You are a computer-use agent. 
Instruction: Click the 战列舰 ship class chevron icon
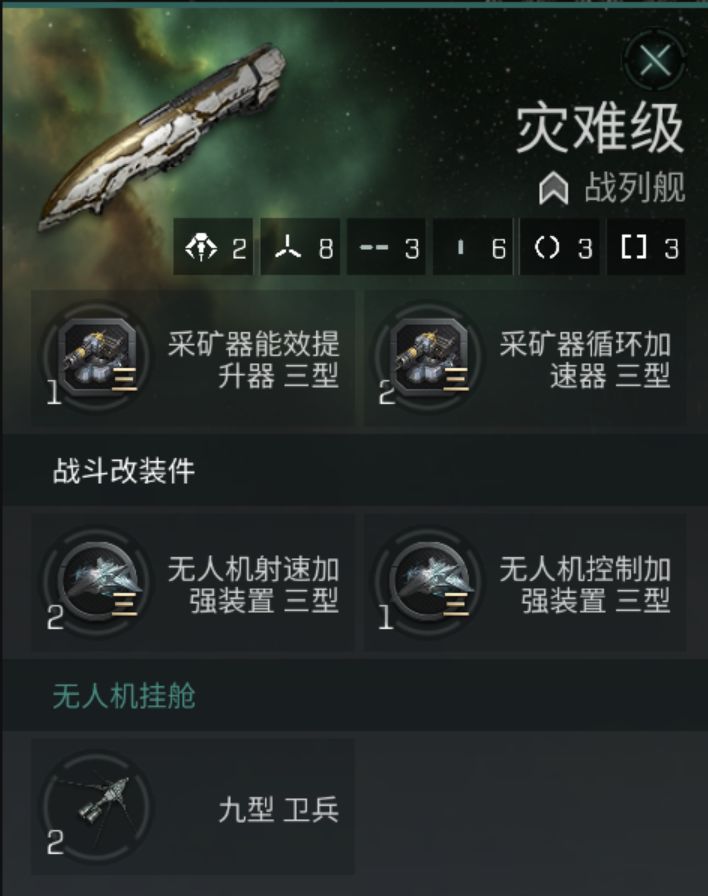click(x=553, y=188)
